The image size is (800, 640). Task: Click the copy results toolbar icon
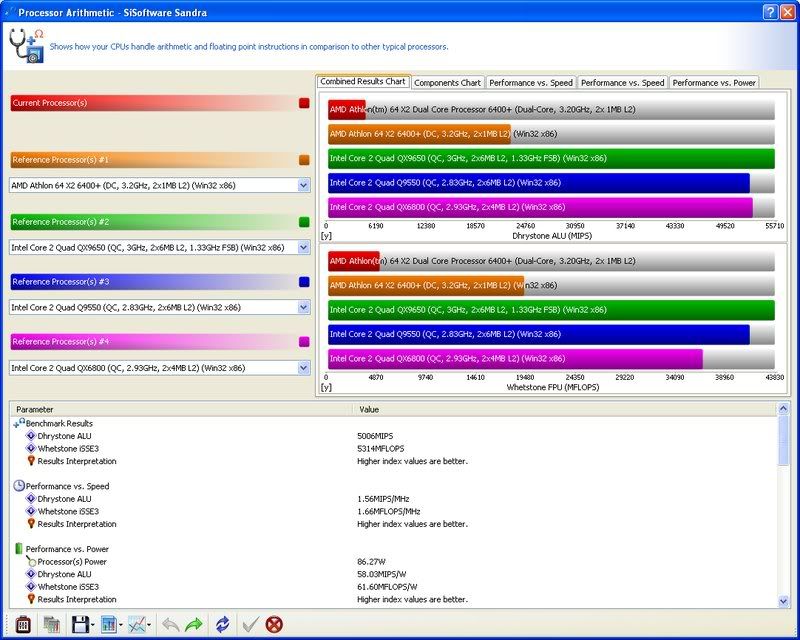[x=51, y=625]
